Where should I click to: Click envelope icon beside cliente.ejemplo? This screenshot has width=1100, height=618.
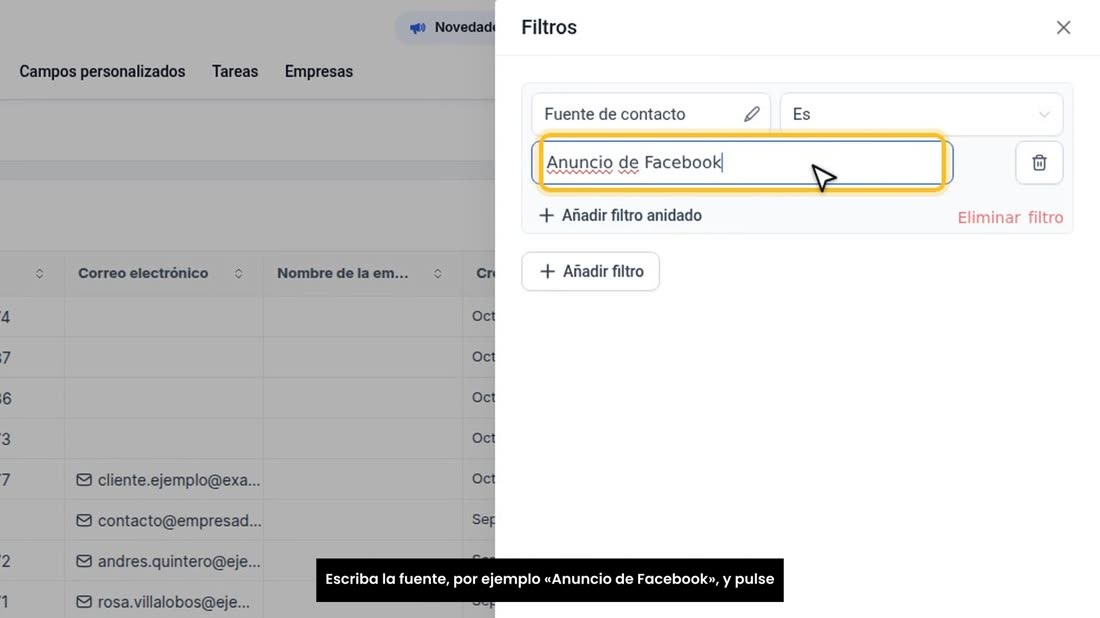click(84, 480)
